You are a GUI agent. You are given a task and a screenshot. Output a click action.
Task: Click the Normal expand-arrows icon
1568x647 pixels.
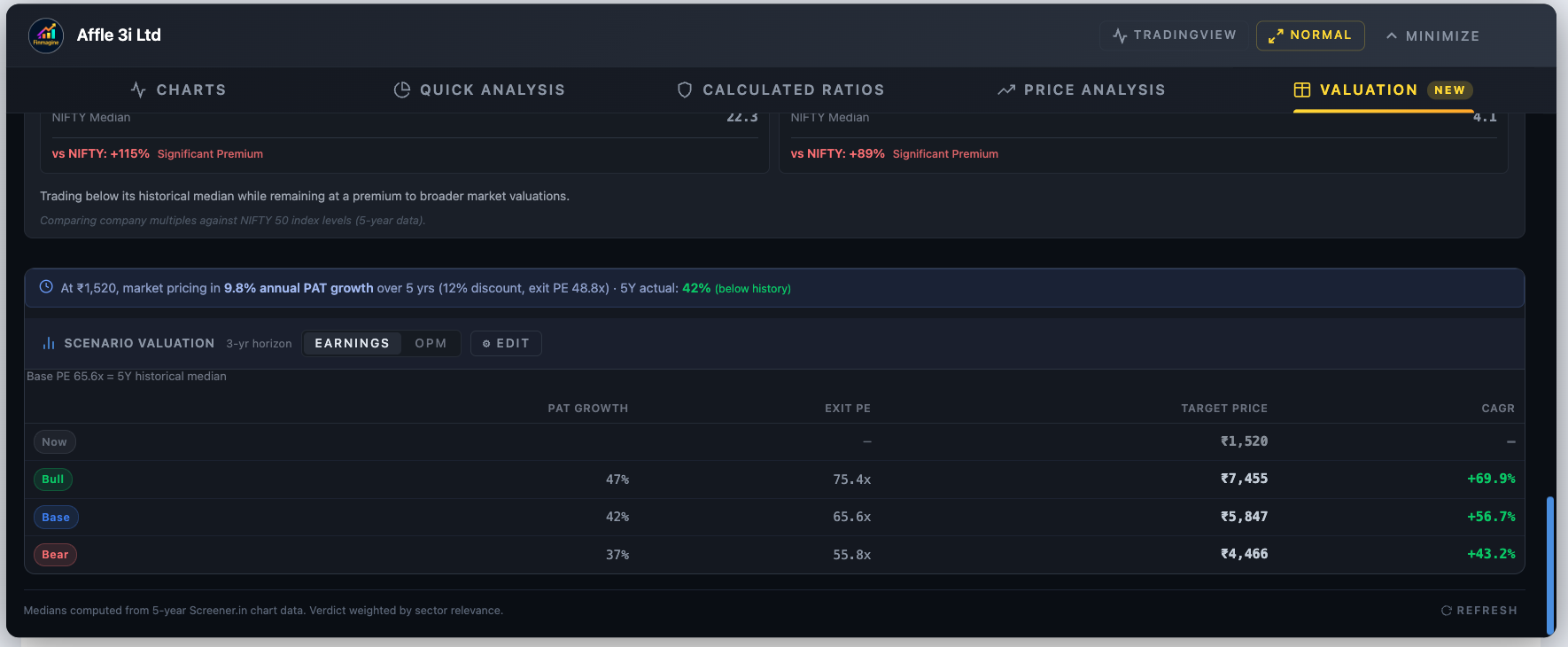[1276, 35]
